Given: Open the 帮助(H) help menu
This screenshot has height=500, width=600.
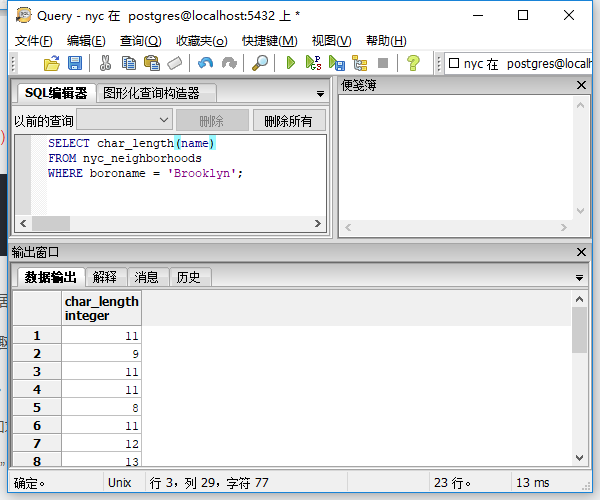Looking at the screenshot, I should [x=386, y=41].
